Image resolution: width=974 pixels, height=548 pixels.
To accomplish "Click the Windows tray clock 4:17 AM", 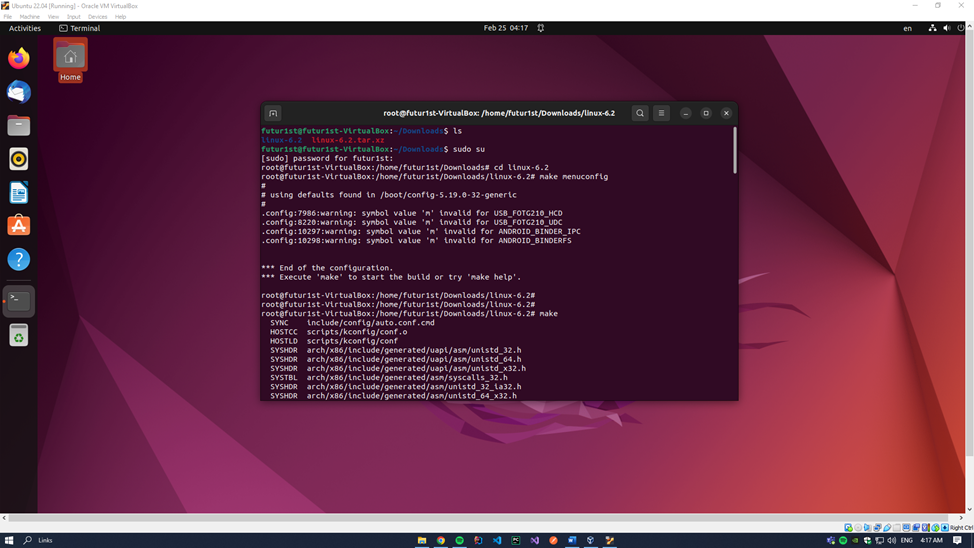I will (x=931, y=540).
